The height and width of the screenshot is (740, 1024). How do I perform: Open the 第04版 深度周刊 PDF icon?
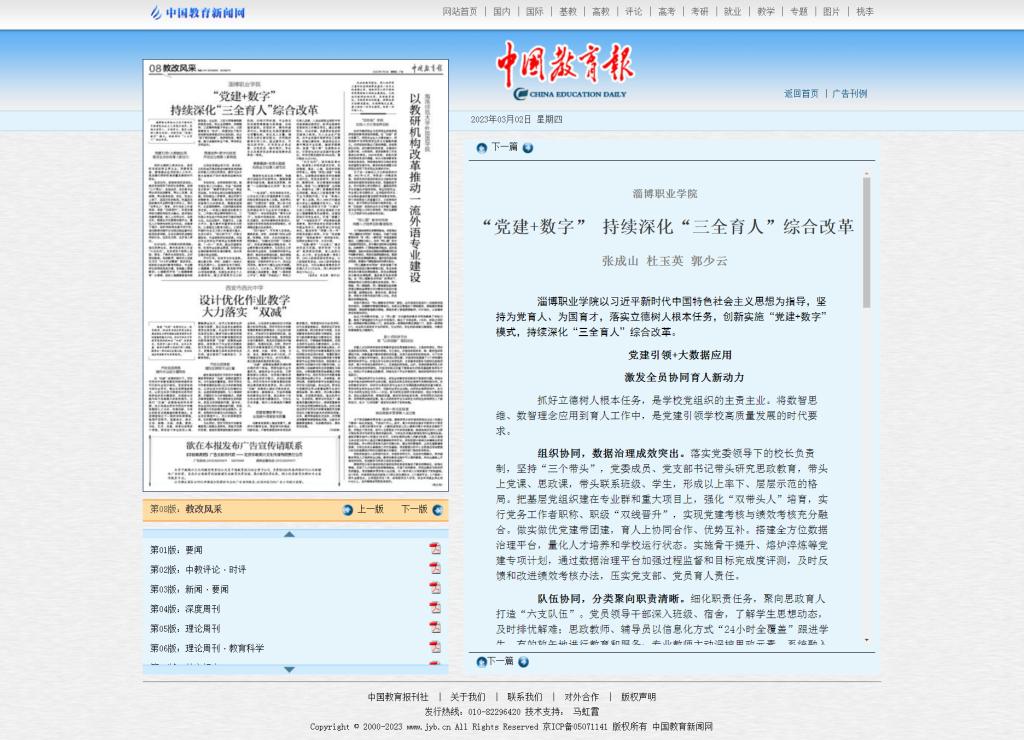435,608
